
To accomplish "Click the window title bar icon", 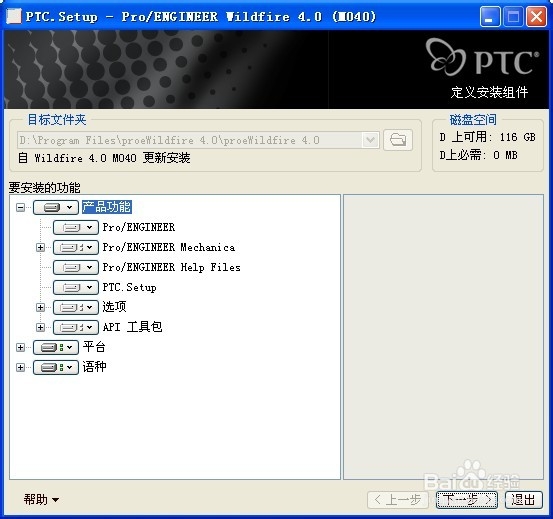I will (13, 16).
